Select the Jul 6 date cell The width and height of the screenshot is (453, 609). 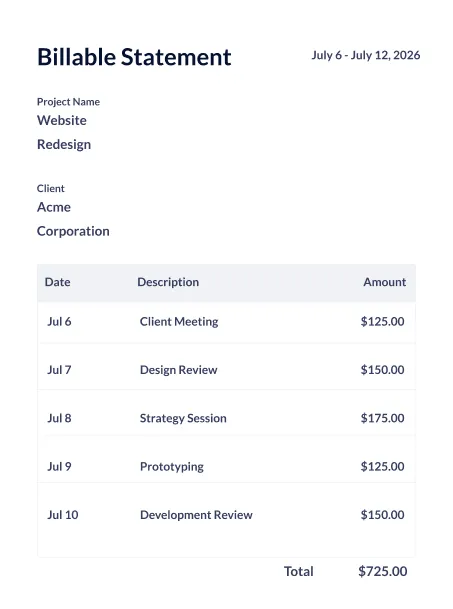(x=59, y=322)
